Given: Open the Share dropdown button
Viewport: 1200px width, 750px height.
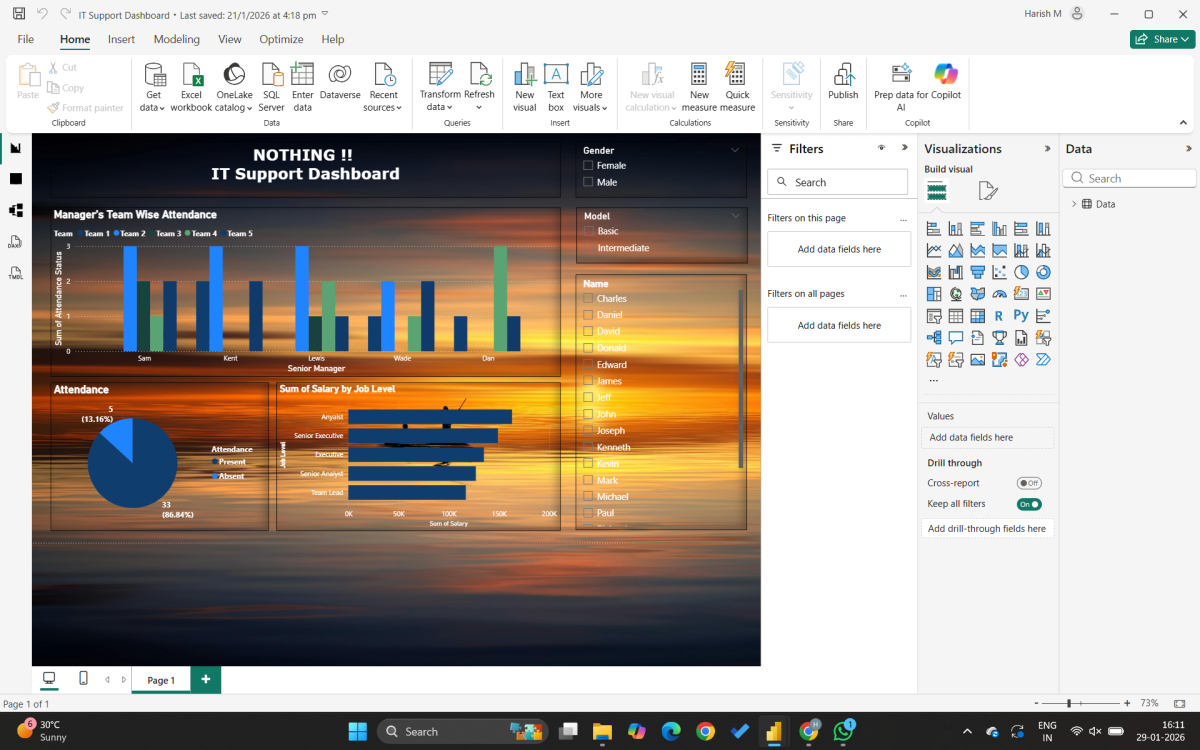Looking at the screenshot, I should click(x=1162, y=39).
